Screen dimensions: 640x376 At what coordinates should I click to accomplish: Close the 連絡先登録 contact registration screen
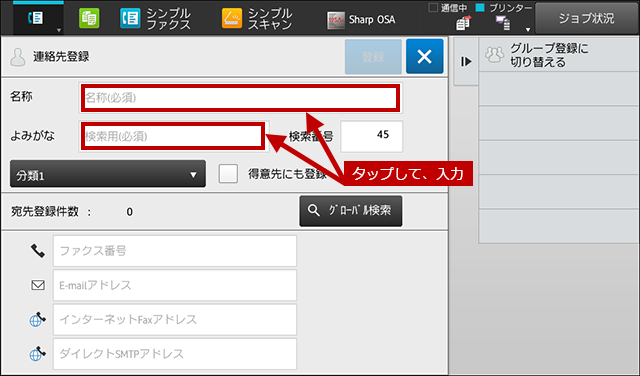click(x=424, y=56)
